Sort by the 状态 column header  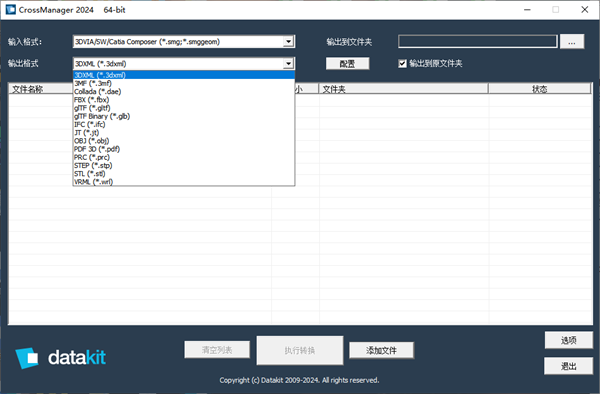[x=540, y=89]
